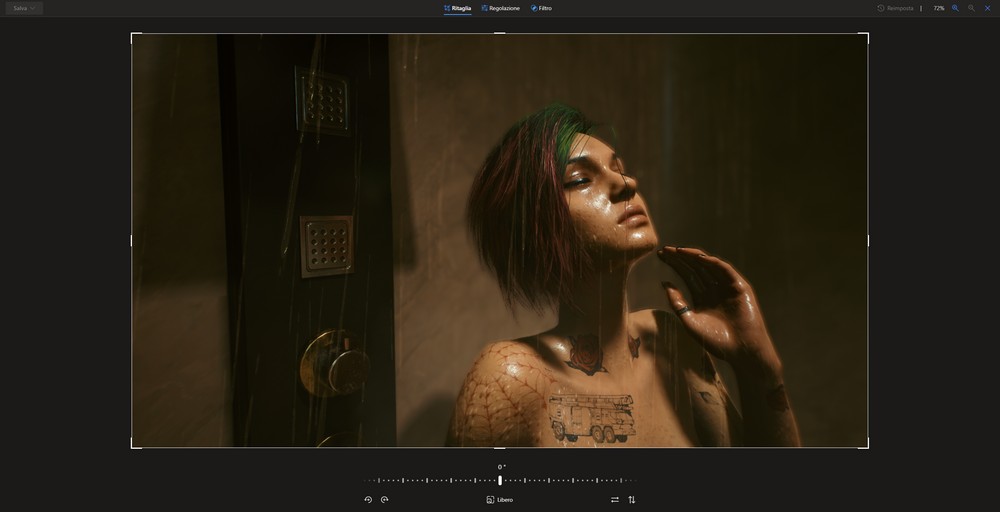Open the Salva dropdown menu

(24, 8)
